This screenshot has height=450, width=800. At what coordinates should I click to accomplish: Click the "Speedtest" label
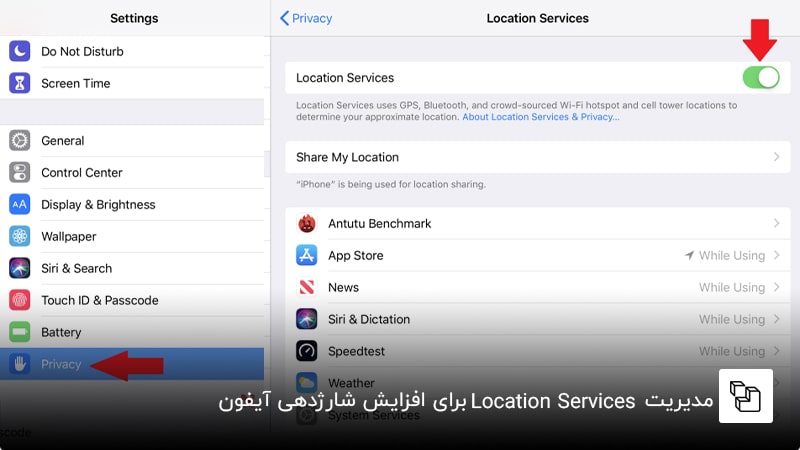(x=356, y=351)
